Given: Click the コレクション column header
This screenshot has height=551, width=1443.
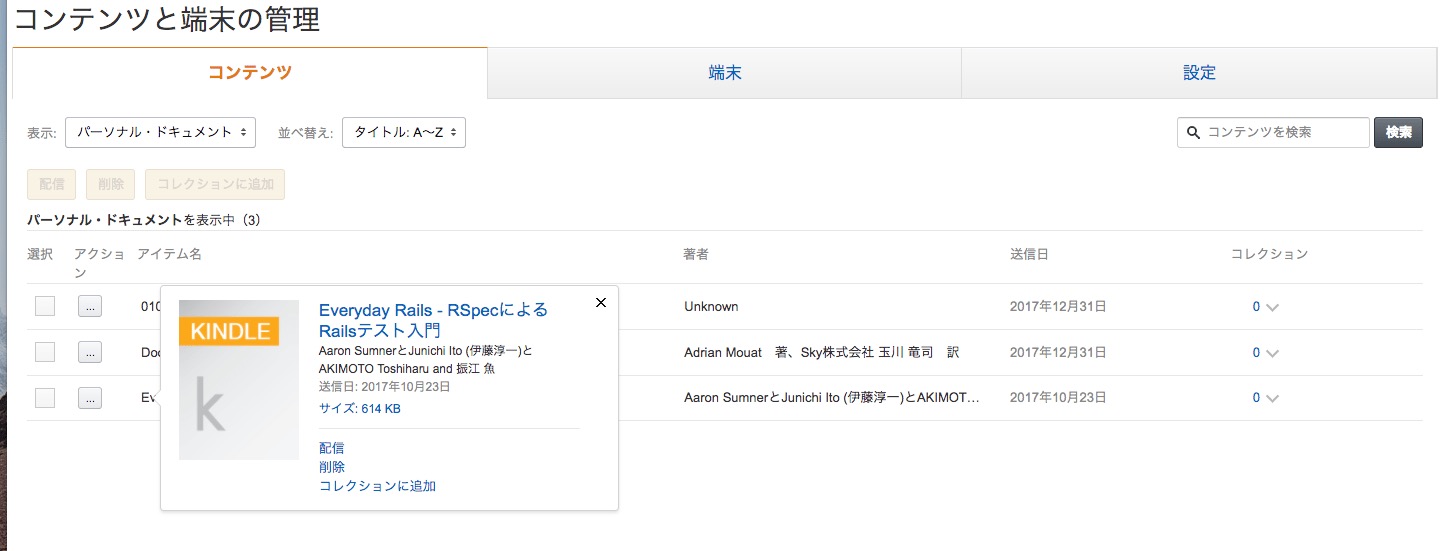Looking at the screenshot, I should (1269, 254).
